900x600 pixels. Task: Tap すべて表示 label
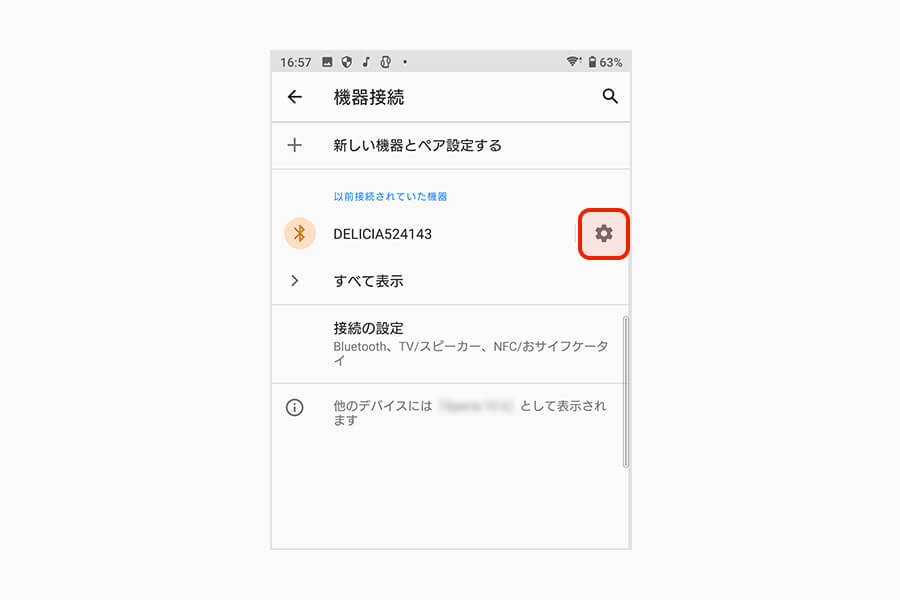[x=368, y=281]
